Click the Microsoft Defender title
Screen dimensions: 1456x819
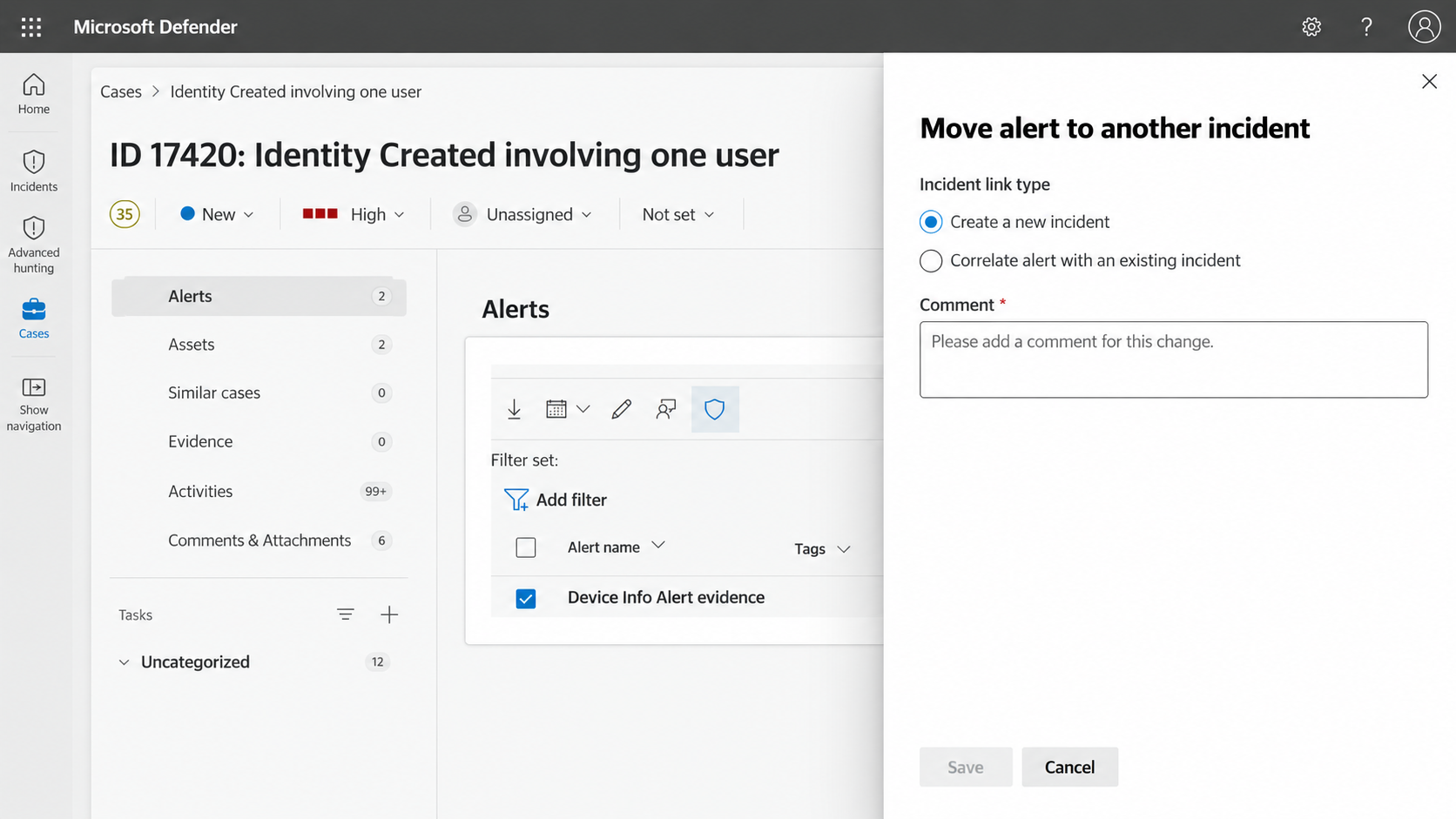coord(155,27)
